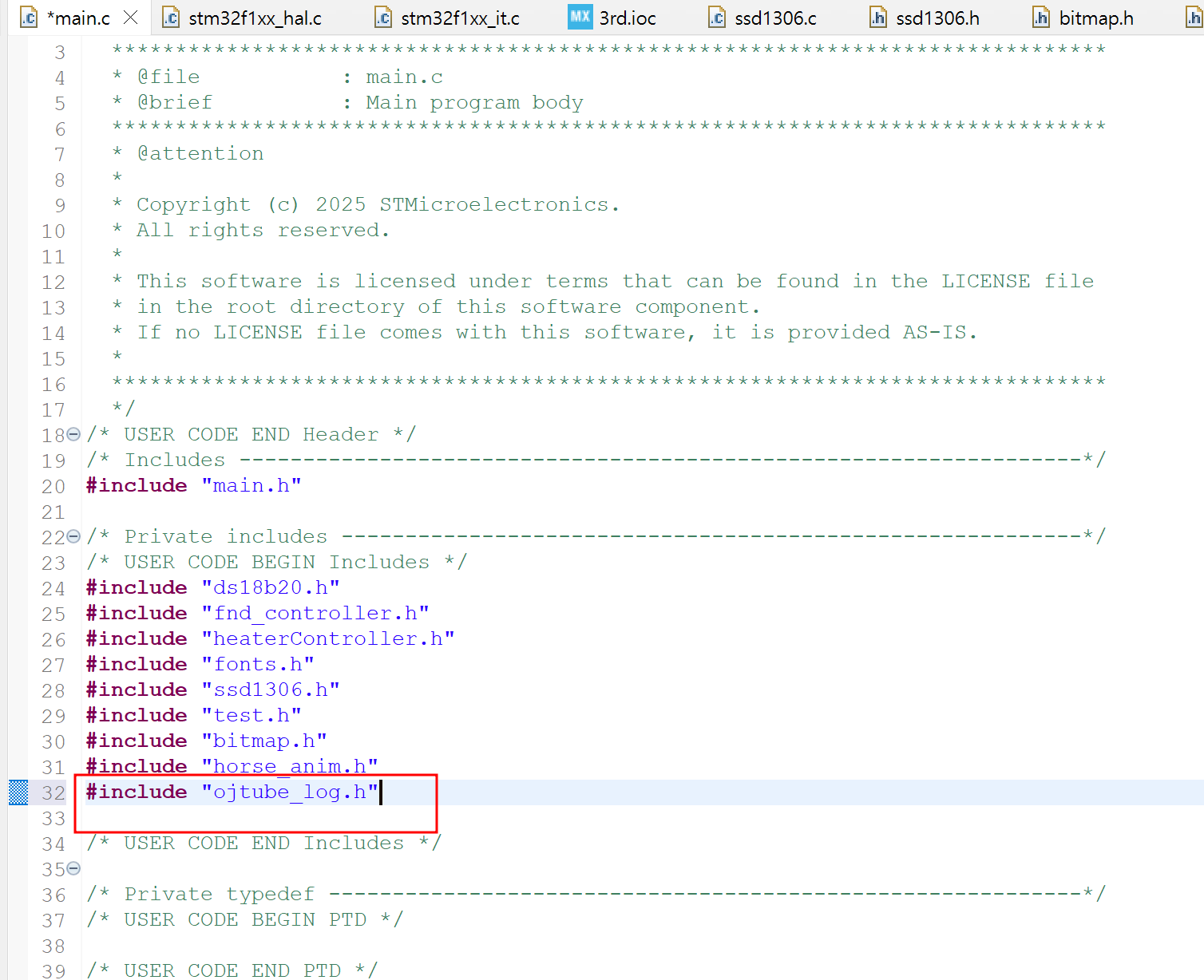Collapse the comment fold at line 18
This screenshot has width=1204, height=980.
(x=73, y=434)
